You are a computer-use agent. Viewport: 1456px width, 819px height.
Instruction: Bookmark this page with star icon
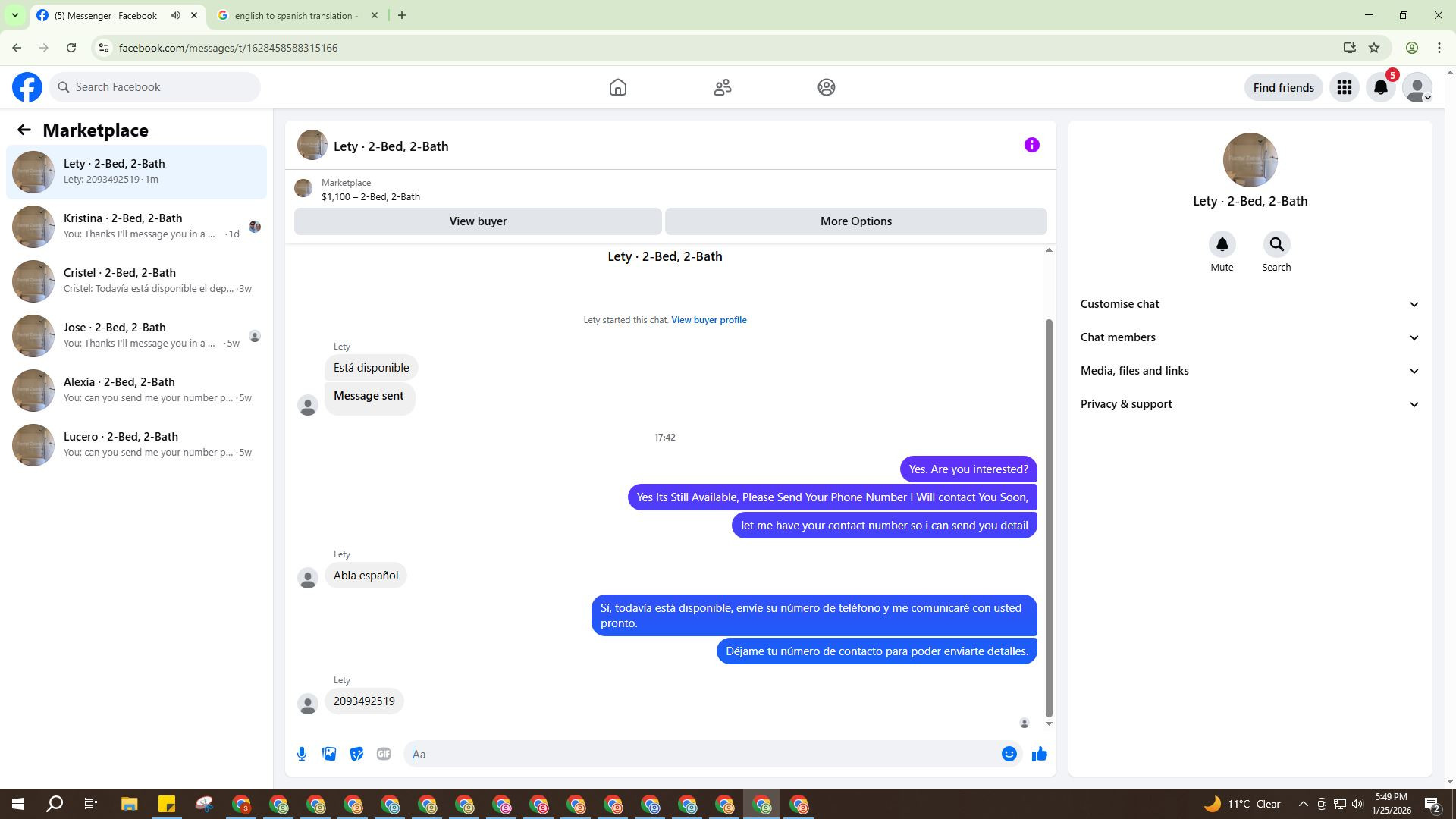[1374, 48]
